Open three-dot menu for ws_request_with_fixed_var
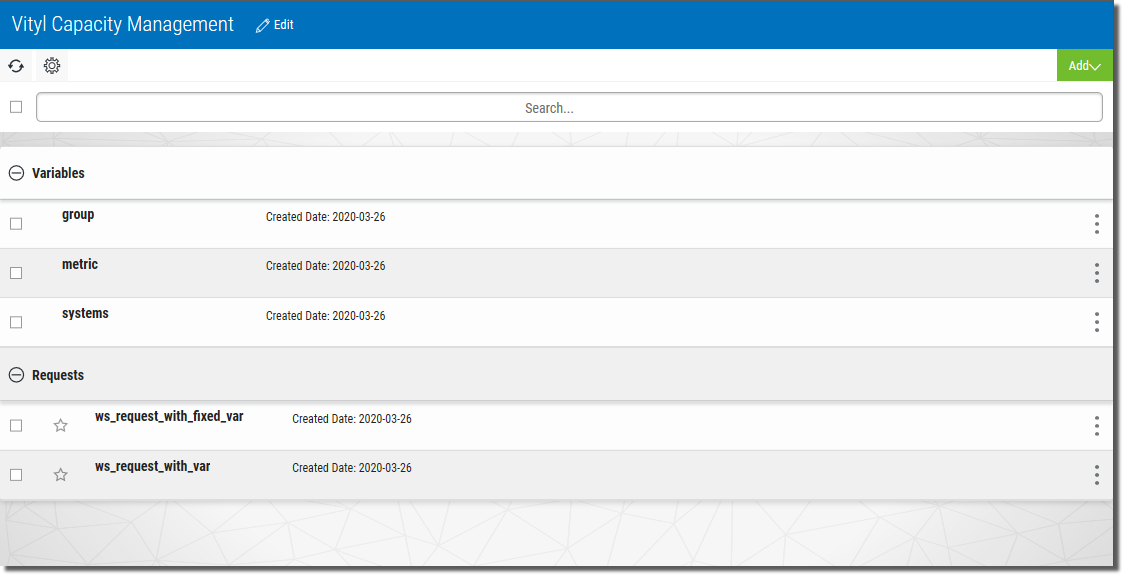 [x=1096, y=426]
